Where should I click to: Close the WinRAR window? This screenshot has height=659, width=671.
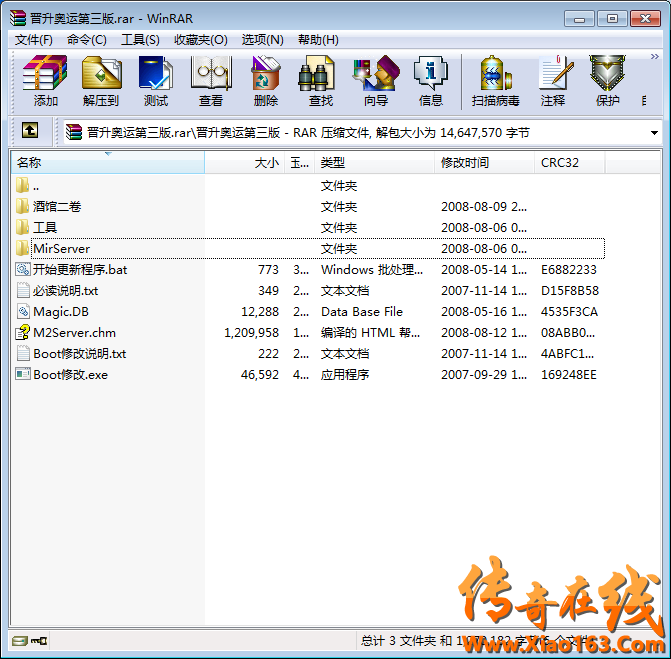tap(645, 19)
